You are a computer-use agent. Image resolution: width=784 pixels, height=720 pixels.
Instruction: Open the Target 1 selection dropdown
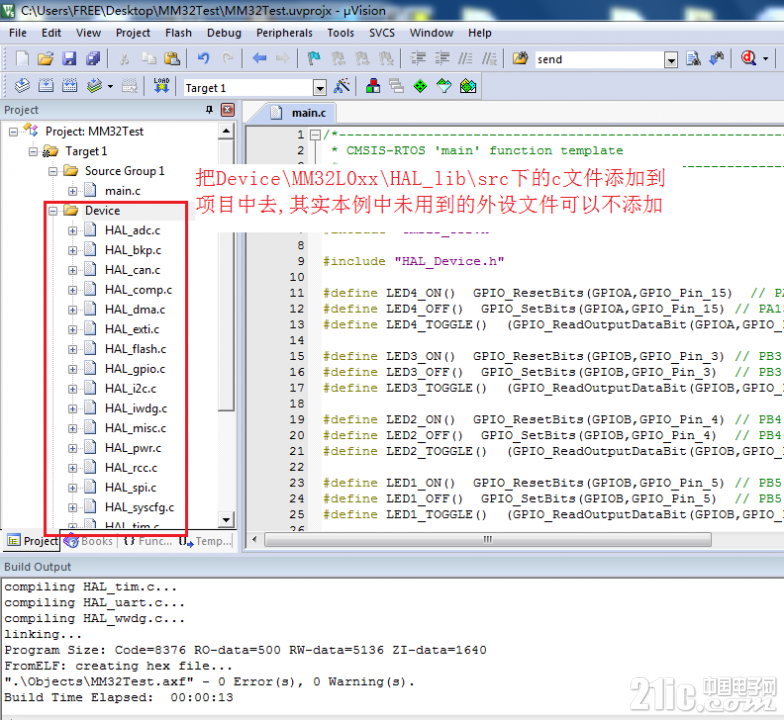[x=320, y=88]
